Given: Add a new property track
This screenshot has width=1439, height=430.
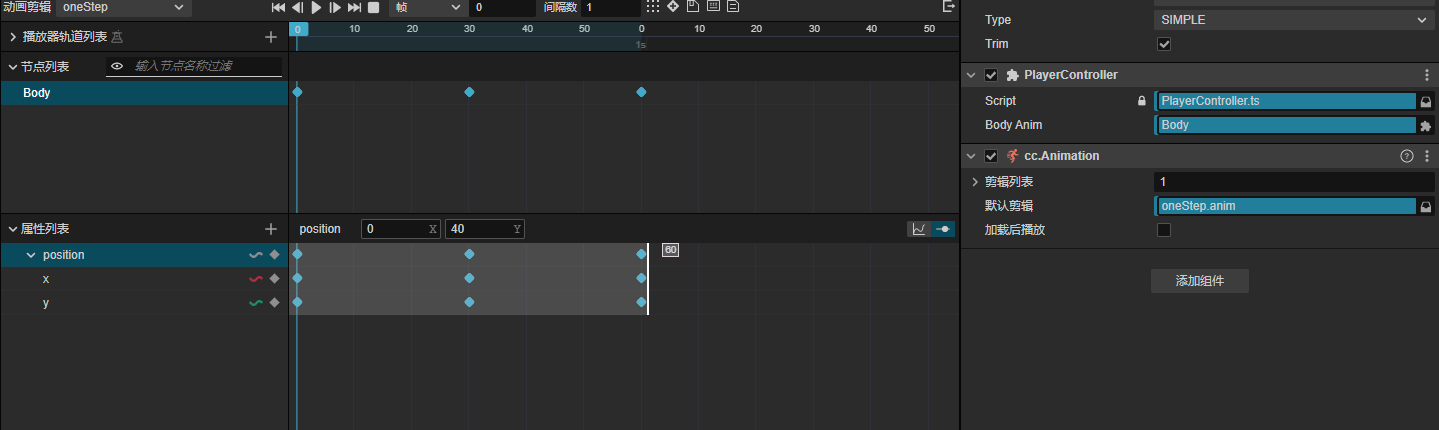Looking at the screenshot, I should tap(270, 229).
